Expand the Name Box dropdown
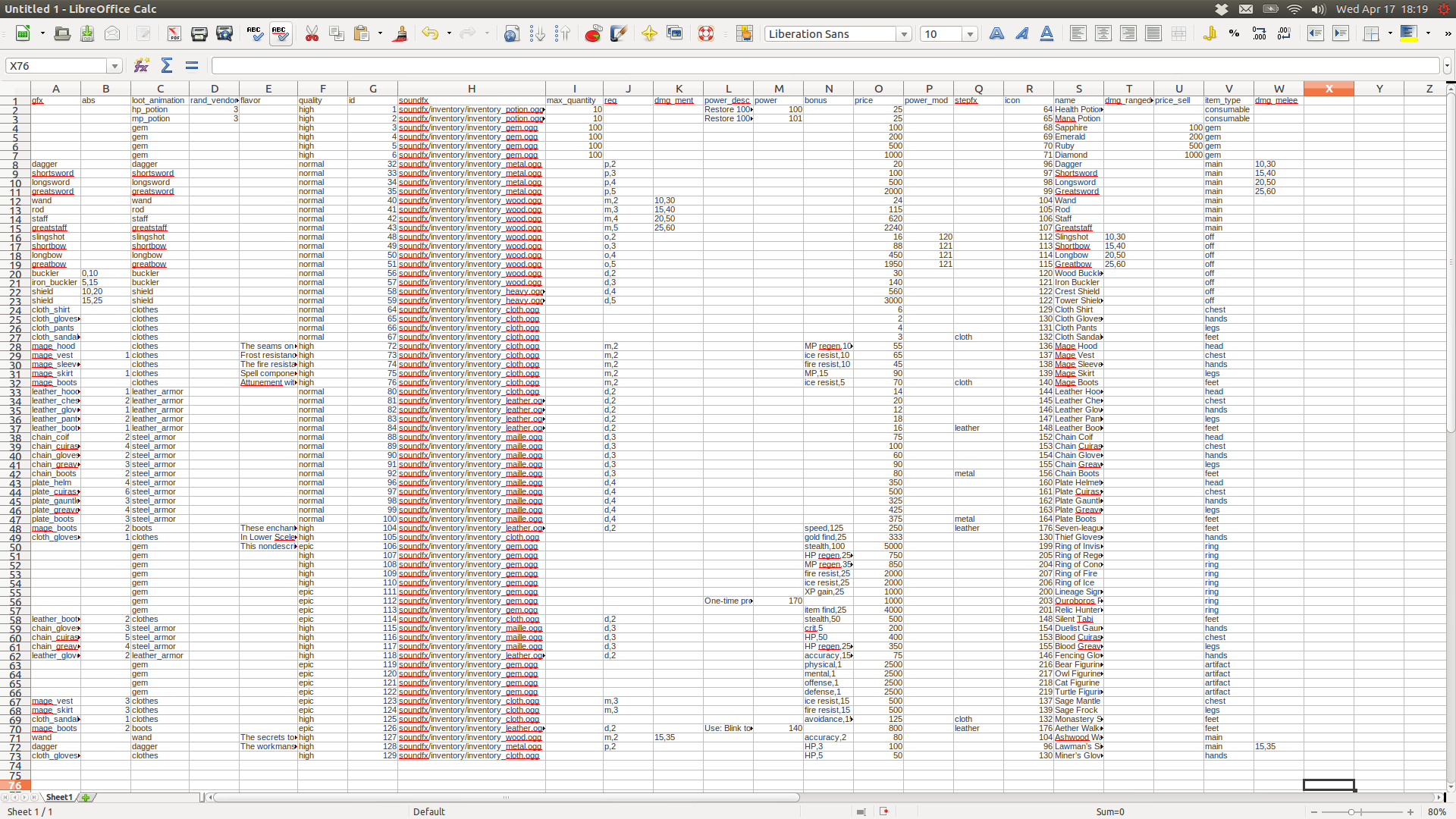 pyautogui.click(x=114, y=67)
